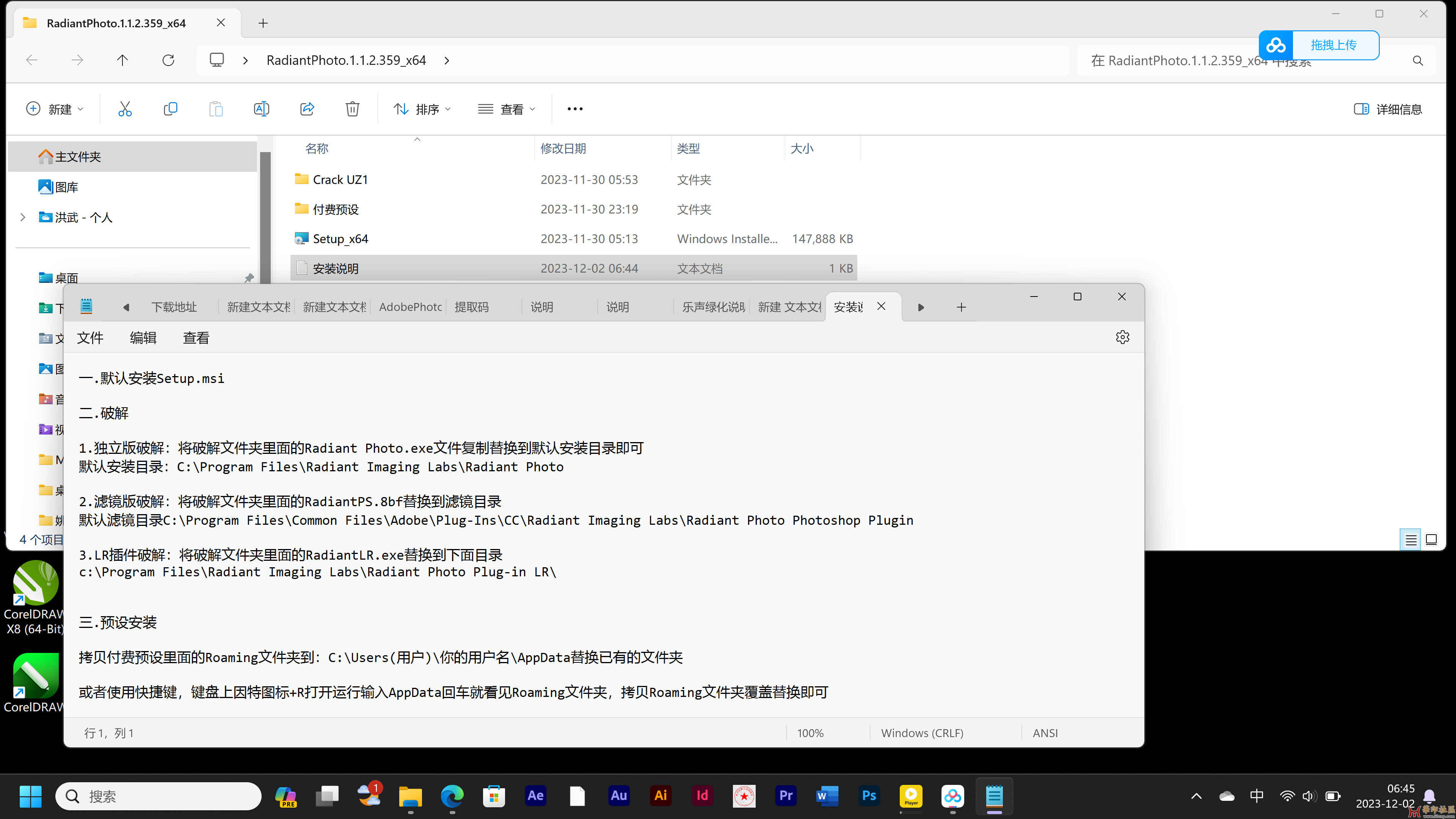Click Windows (CRLF) in Notepad status bar
Screen dimensions: 1456x819
tap(922, 733)
